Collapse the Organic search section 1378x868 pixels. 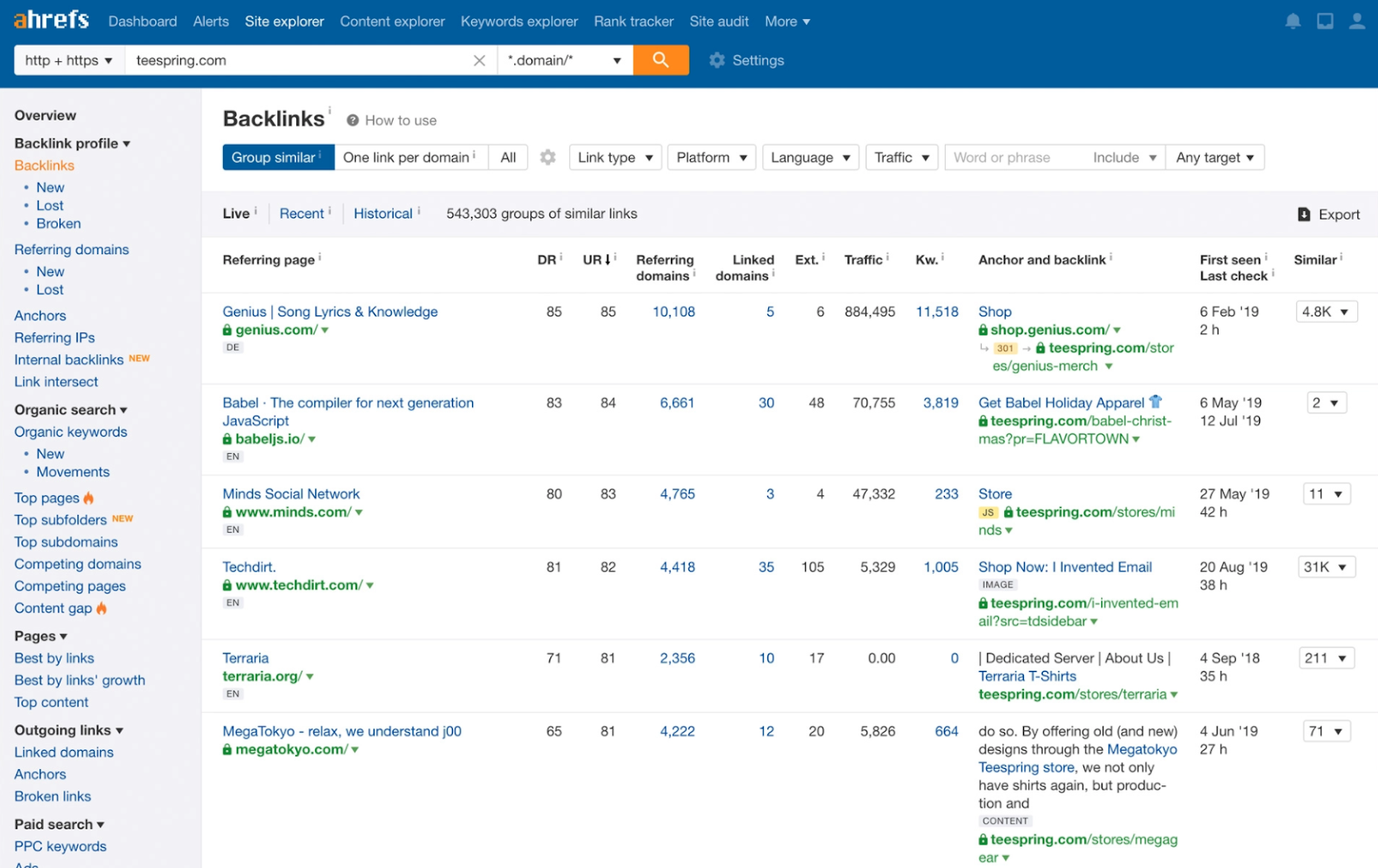(71, 410)
